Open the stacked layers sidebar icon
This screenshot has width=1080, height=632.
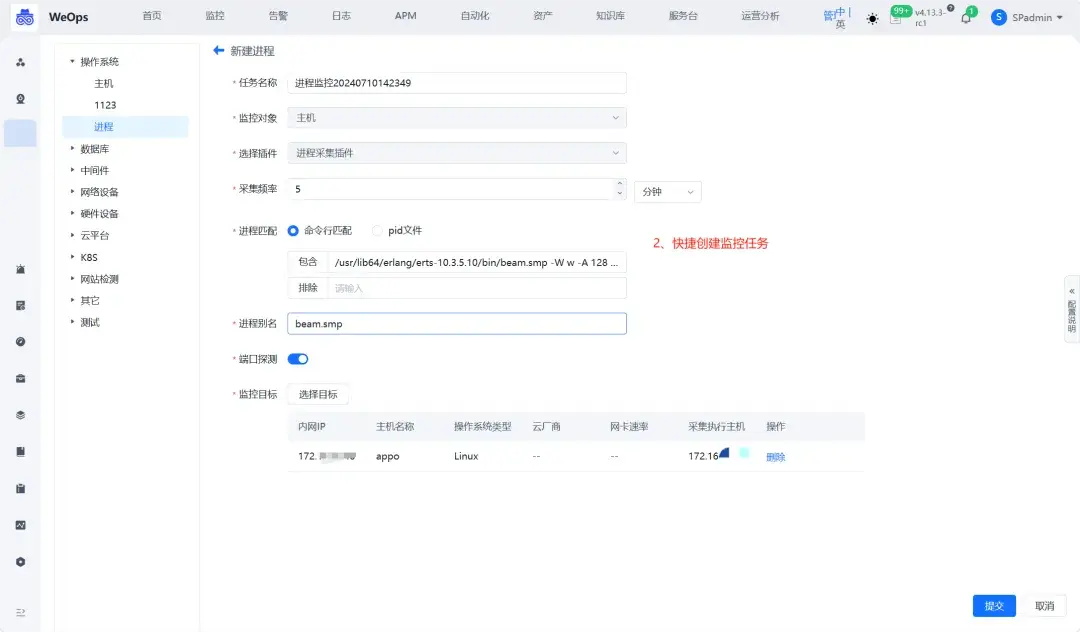21,414
